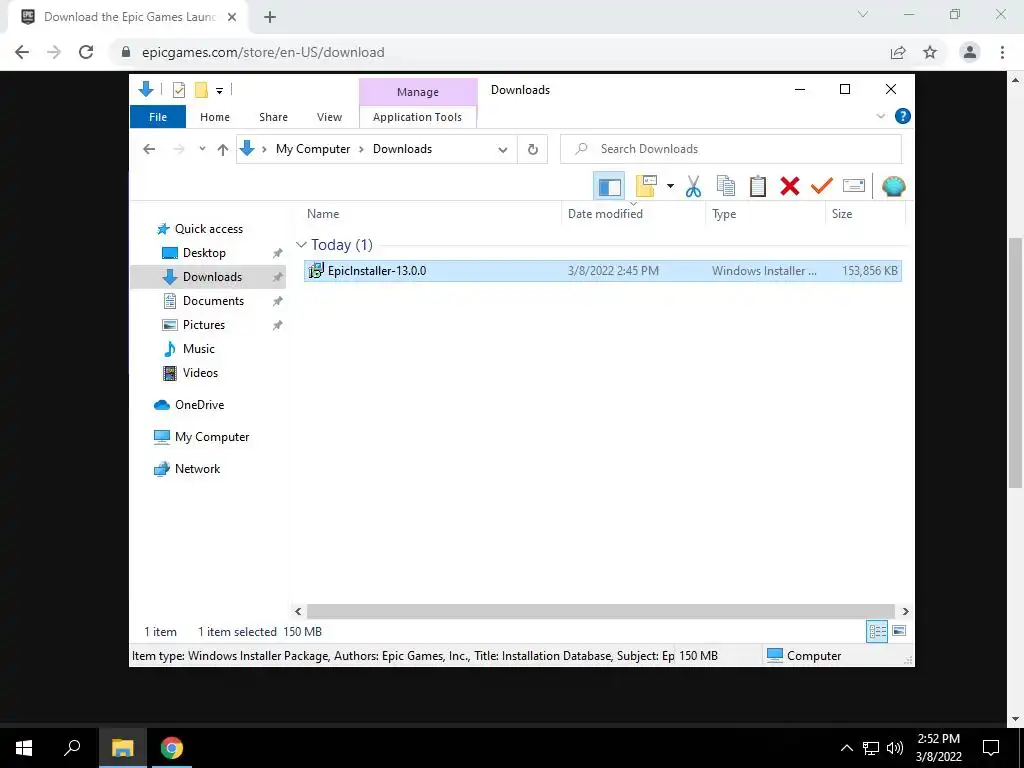This screenshot has height=768, width=1024.
Task: Open My Computer in navigation pane
Action: click(212, 437)
